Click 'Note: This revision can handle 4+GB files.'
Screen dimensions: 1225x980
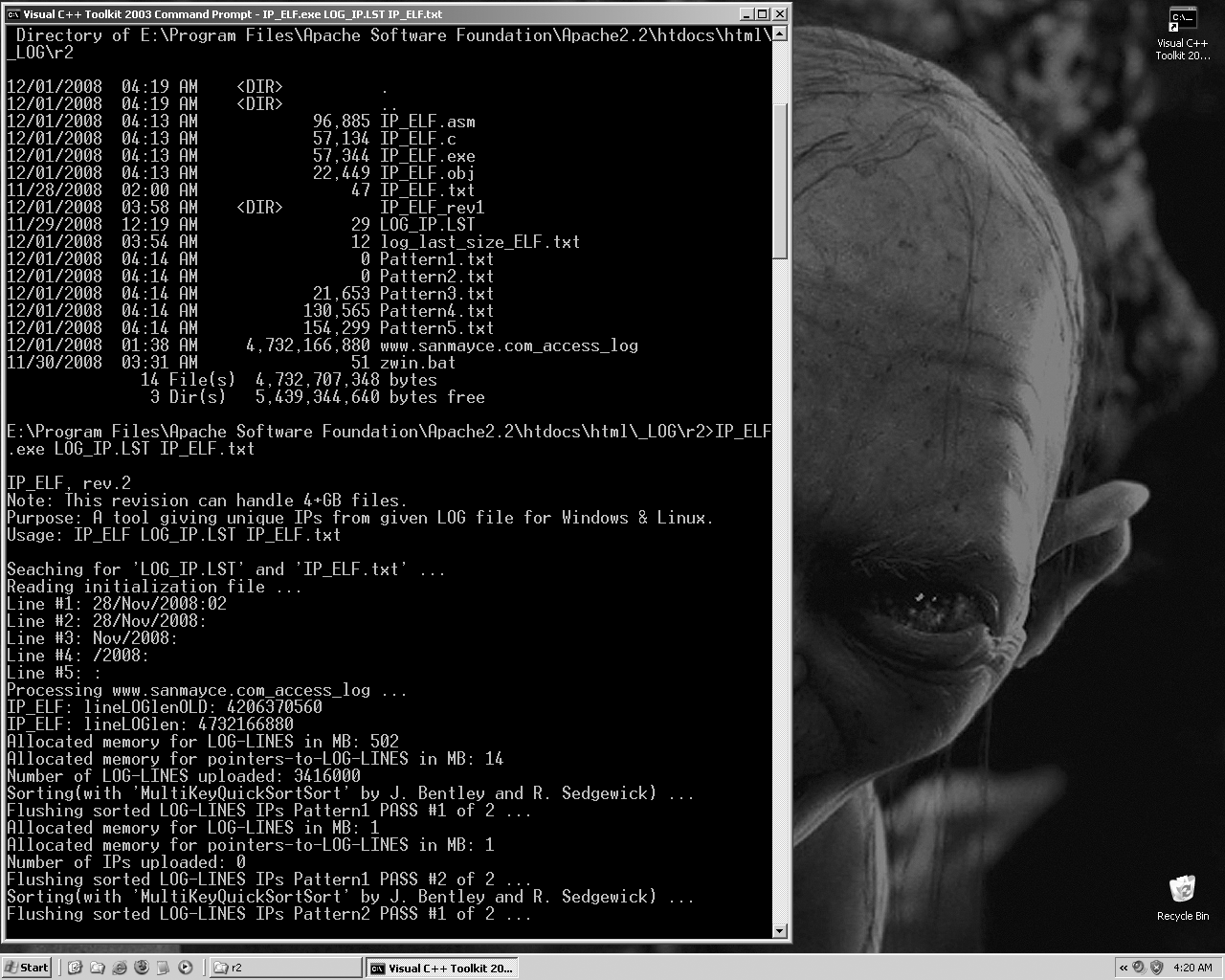[x=208, y=501]
